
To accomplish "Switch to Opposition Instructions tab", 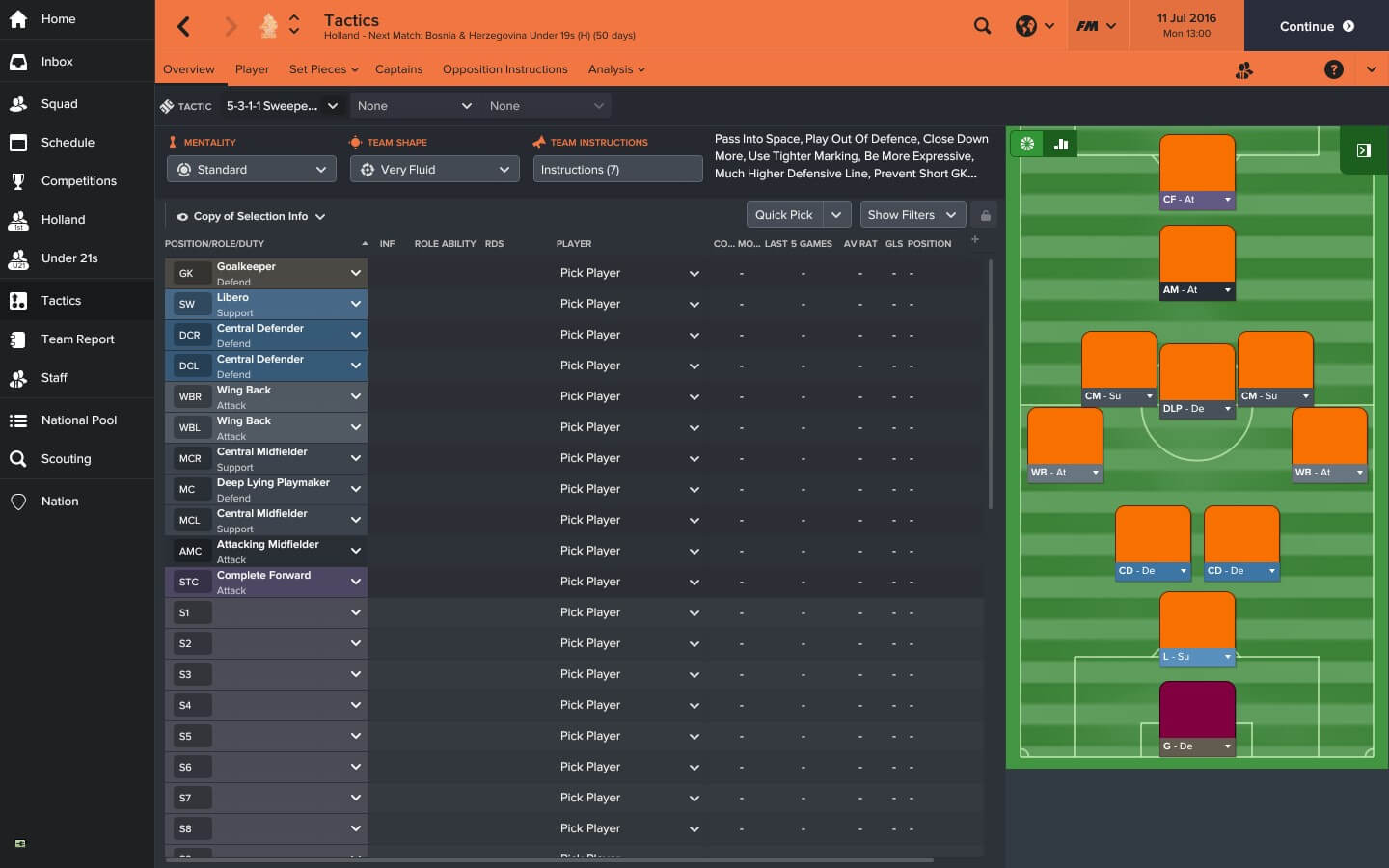I will 504,69.
